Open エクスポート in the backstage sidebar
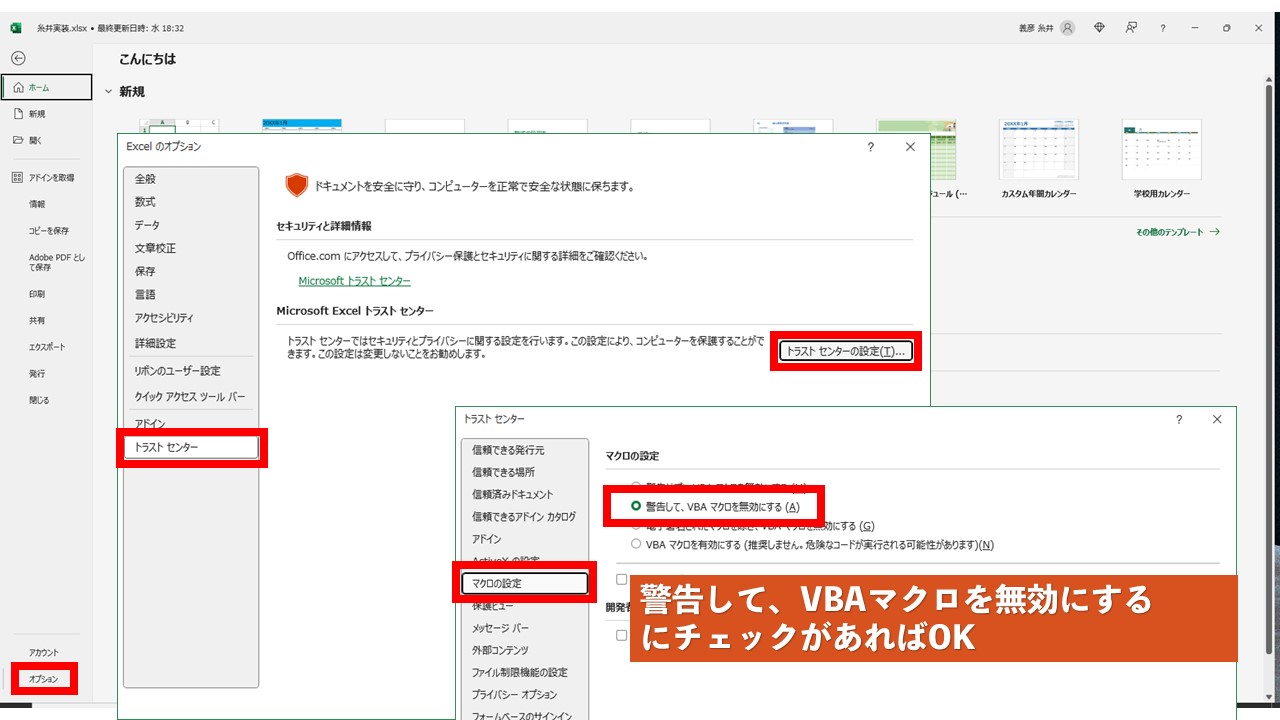 (x=47, y=347)
